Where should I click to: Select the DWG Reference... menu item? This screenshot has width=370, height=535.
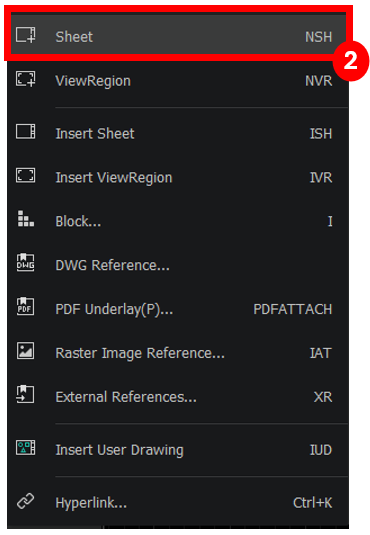point(178,265)
